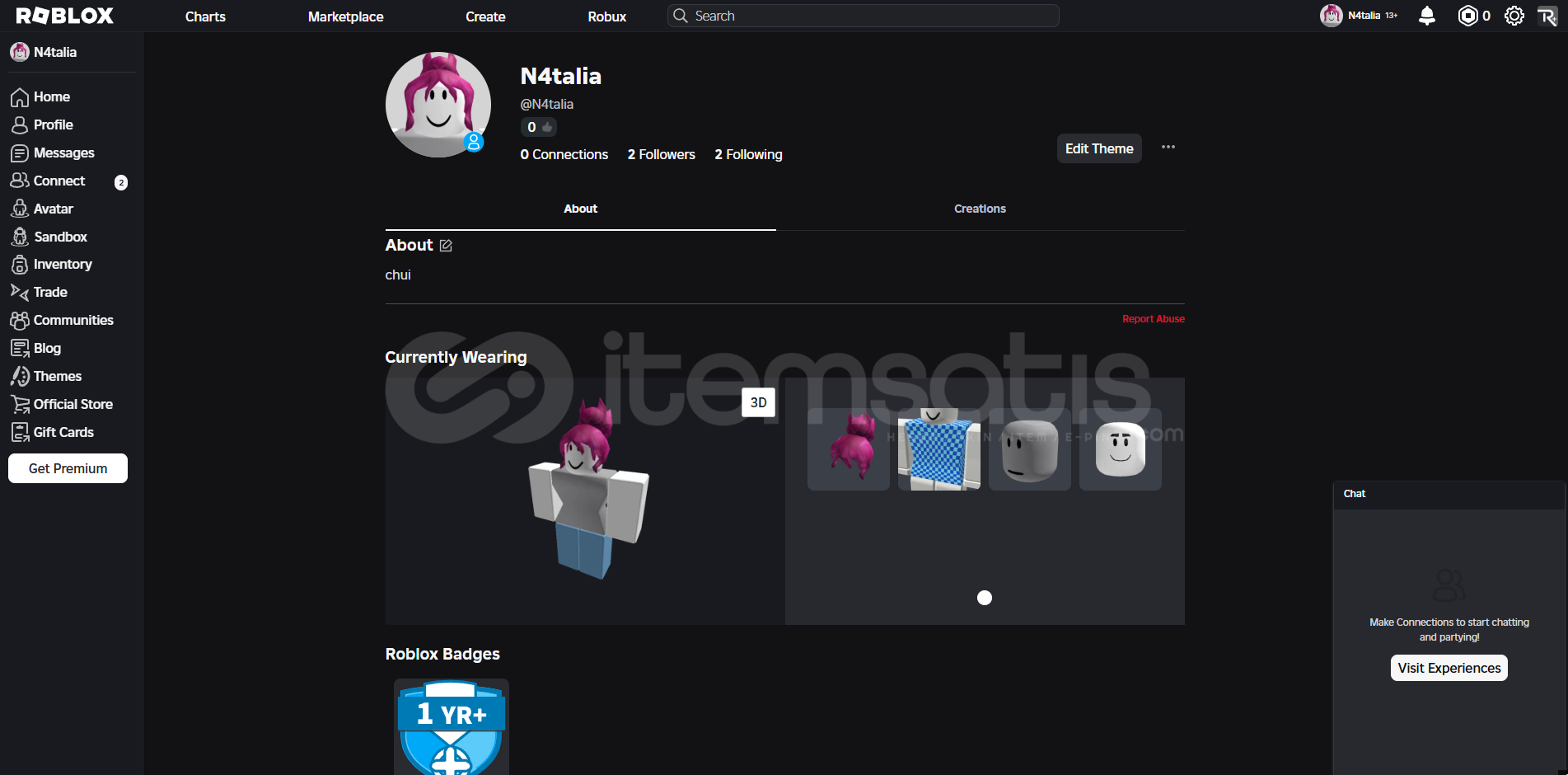
Task: Click the Visit Experiences button
Action: (1449, 668)
